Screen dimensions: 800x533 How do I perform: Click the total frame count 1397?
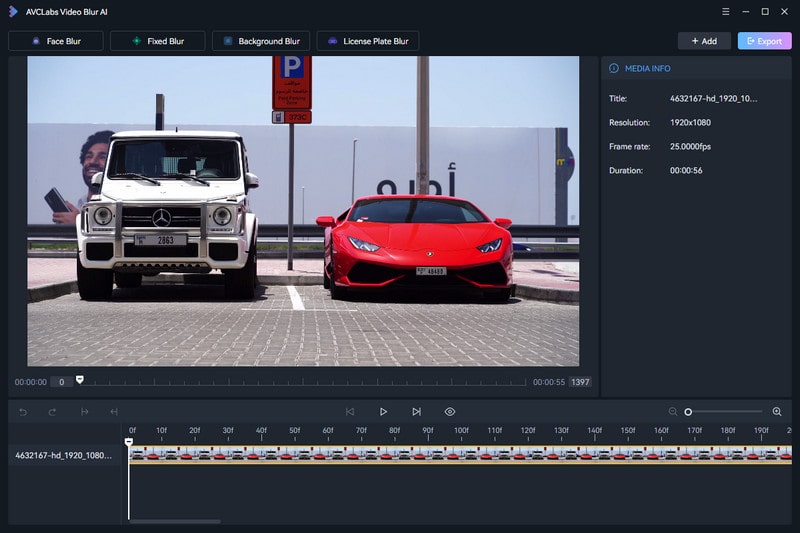580,382
